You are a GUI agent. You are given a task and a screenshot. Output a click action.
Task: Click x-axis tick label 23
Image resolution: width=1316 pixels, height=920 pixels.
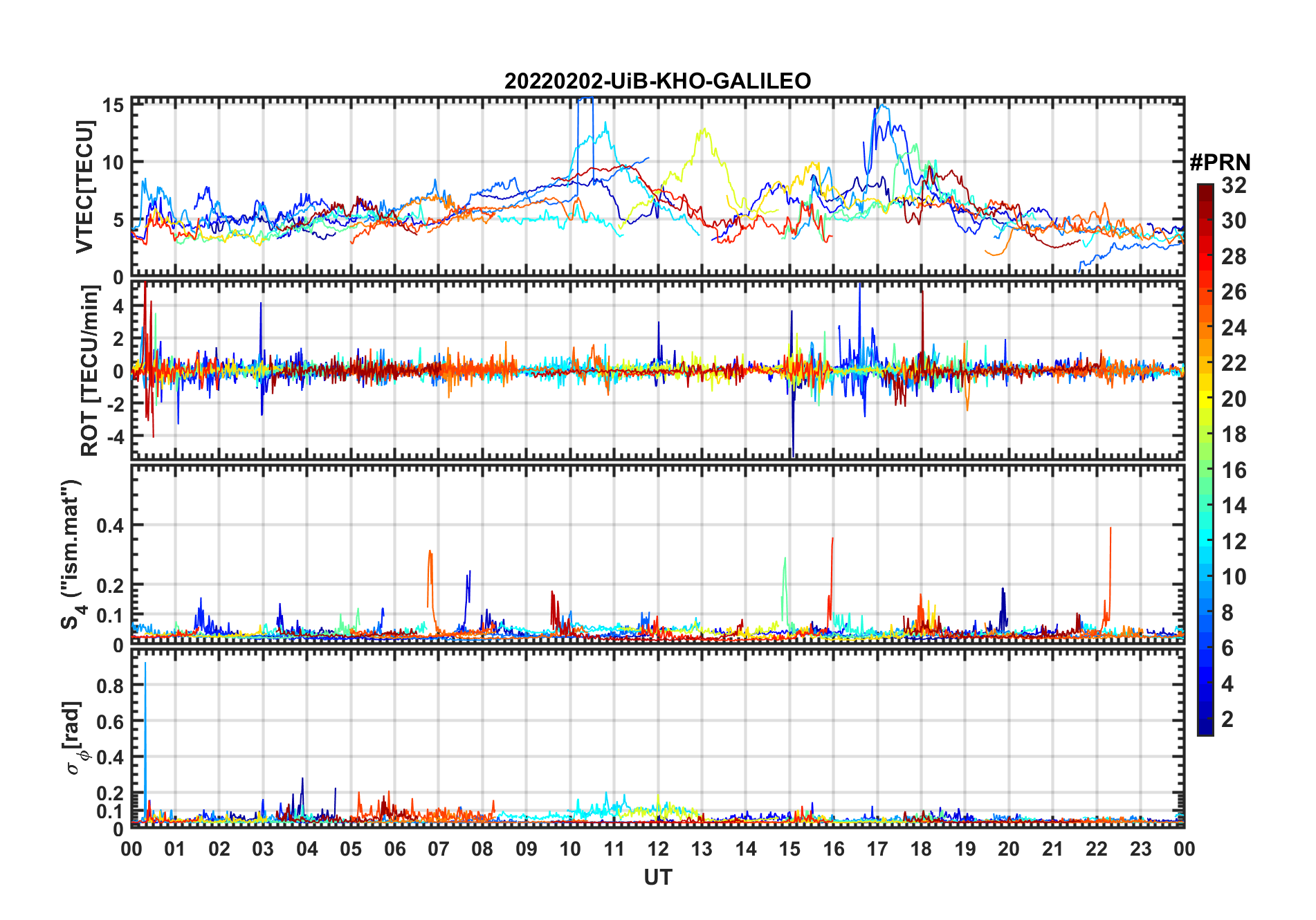pos(1140,849)
